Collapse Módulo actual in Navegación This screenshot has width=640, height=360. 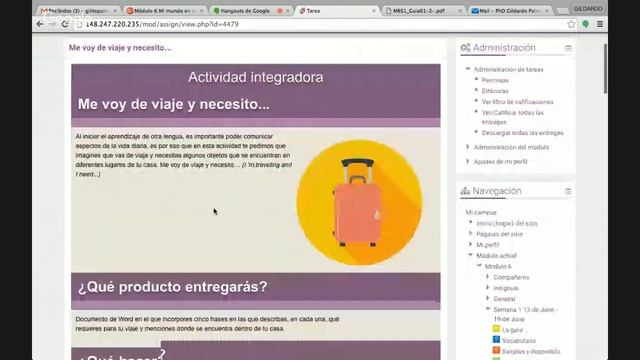(x=471, y=255)
